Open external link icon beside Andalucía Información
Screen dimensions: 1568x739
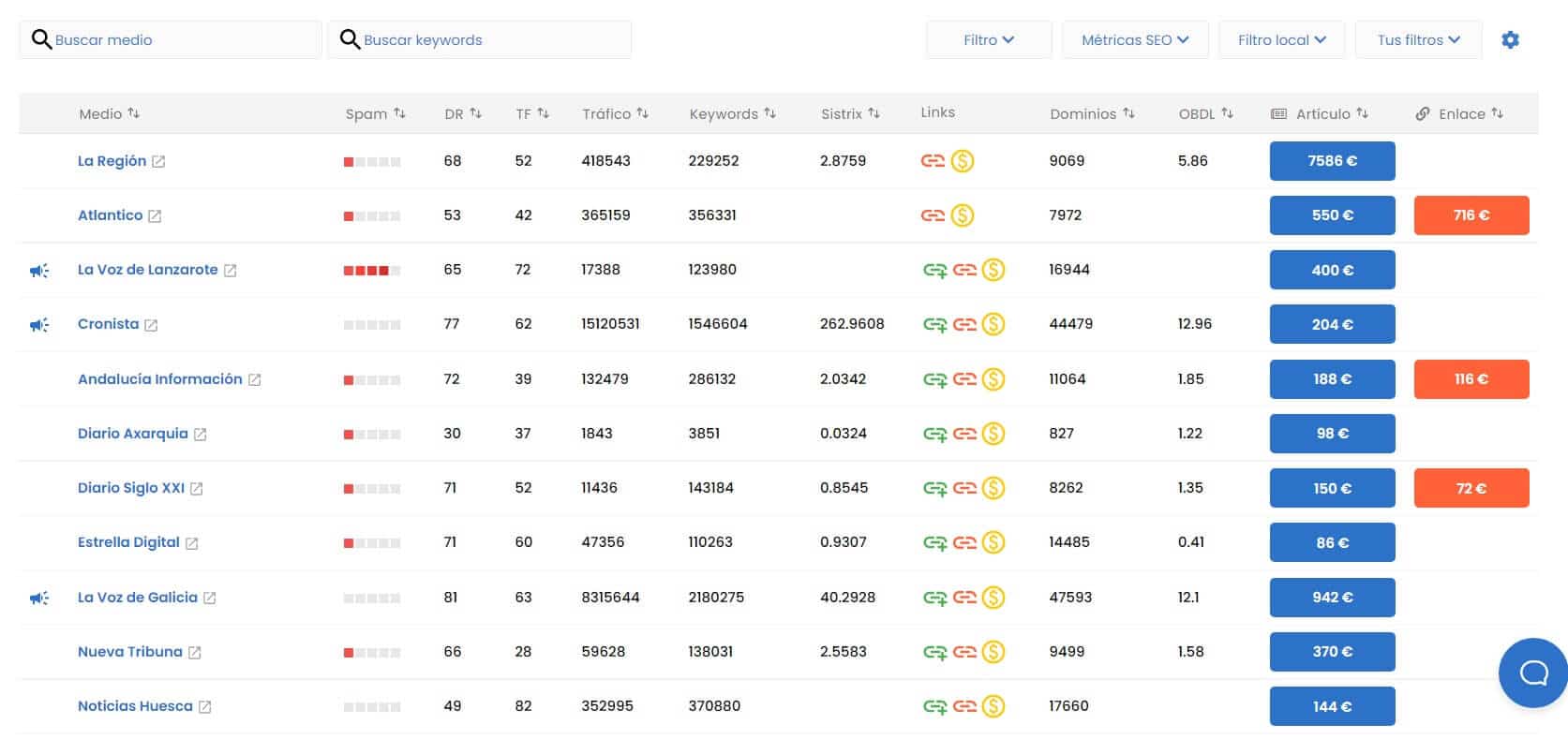[x=254, y=379]
